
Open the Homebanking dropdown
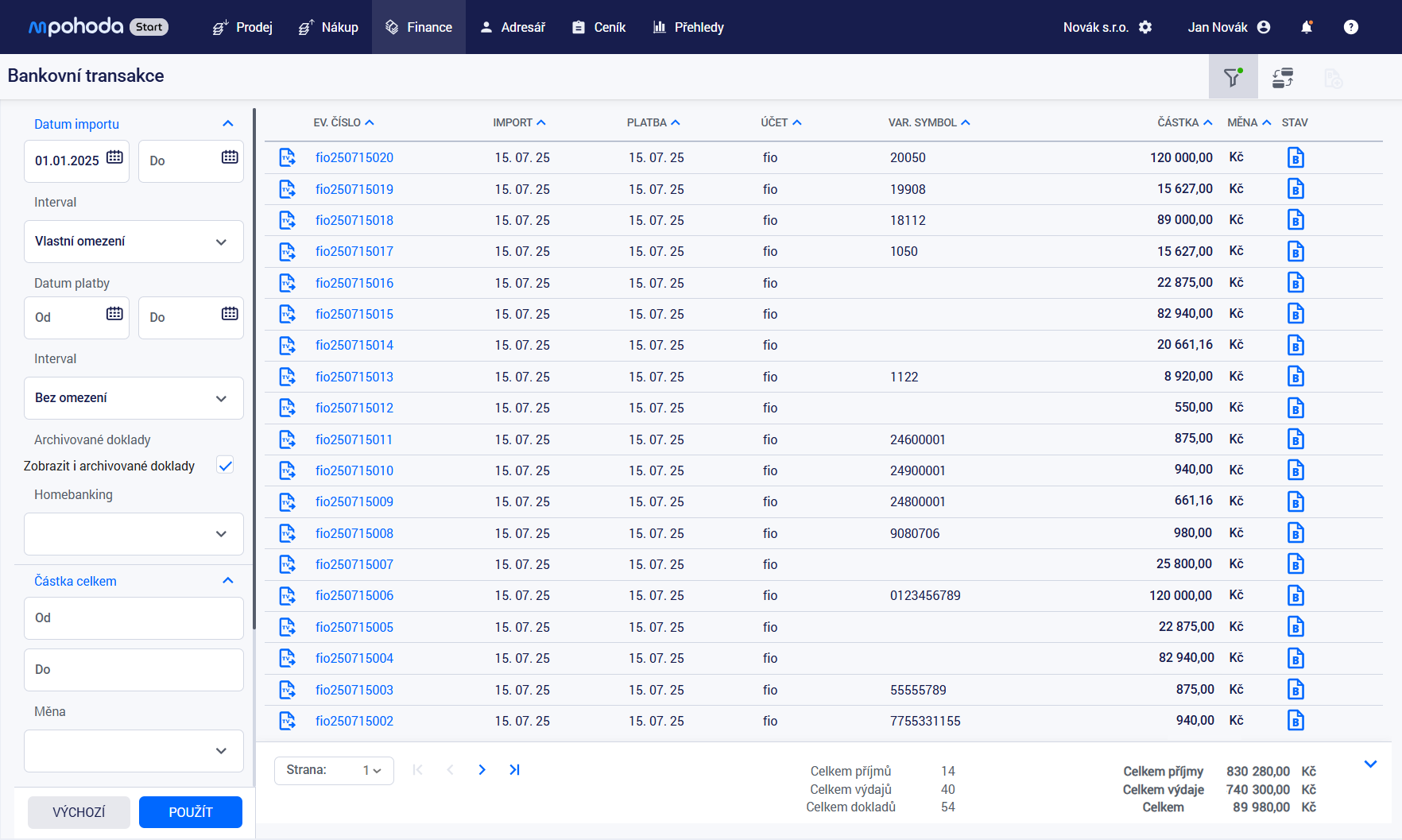click(134, 534)
